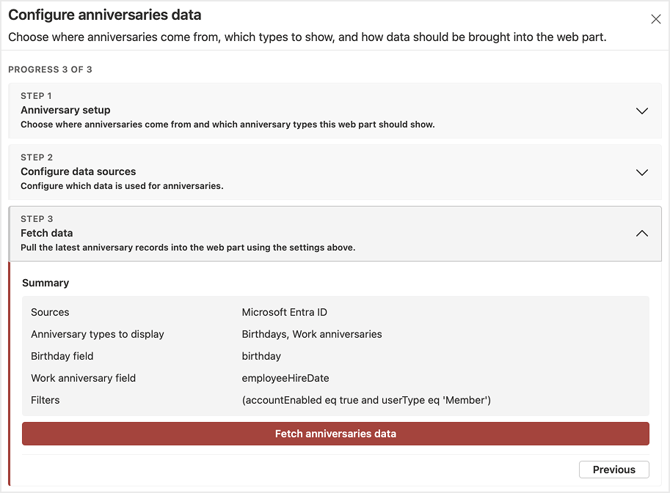Viewport: 670px width, 493px height.
Task: Click the Fetch anniversaries data button
Action: click(x=335, y=434)
